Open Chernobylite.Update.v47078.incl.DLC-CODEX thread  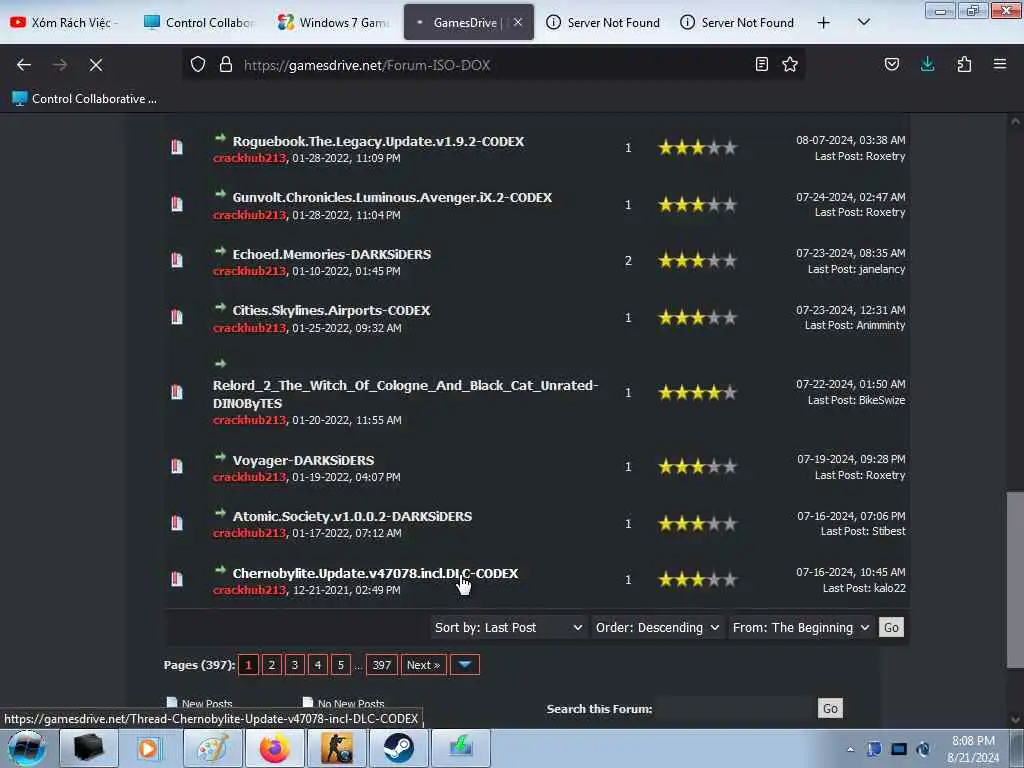pos(375,573)
